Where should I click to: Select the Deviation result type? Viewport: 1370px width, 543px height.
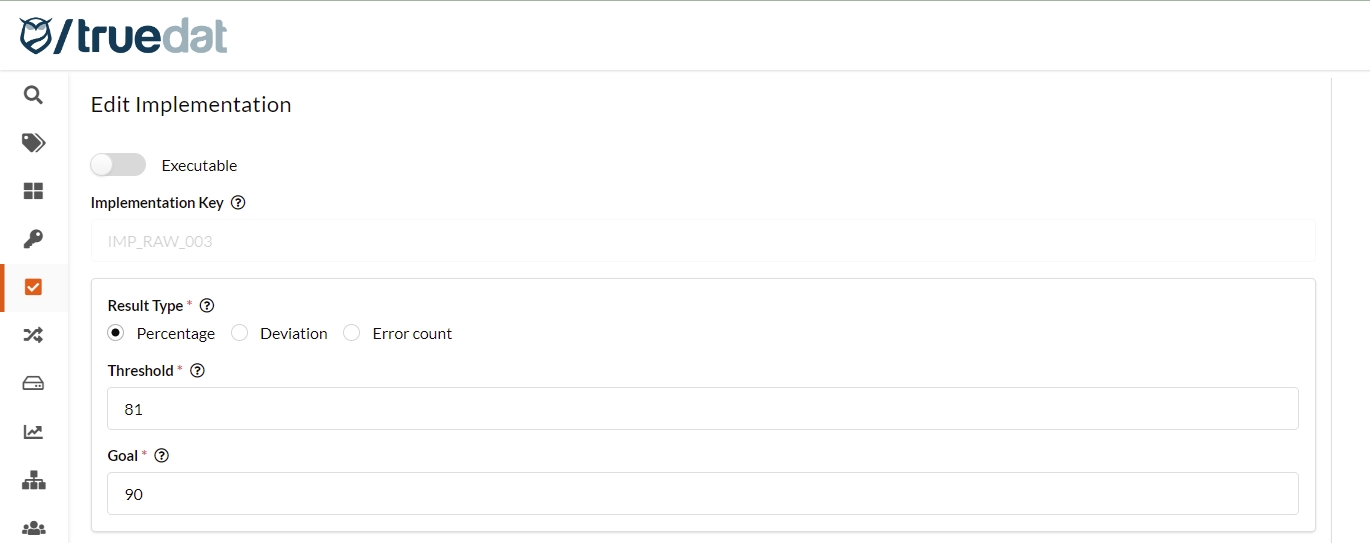click(240, 333)
